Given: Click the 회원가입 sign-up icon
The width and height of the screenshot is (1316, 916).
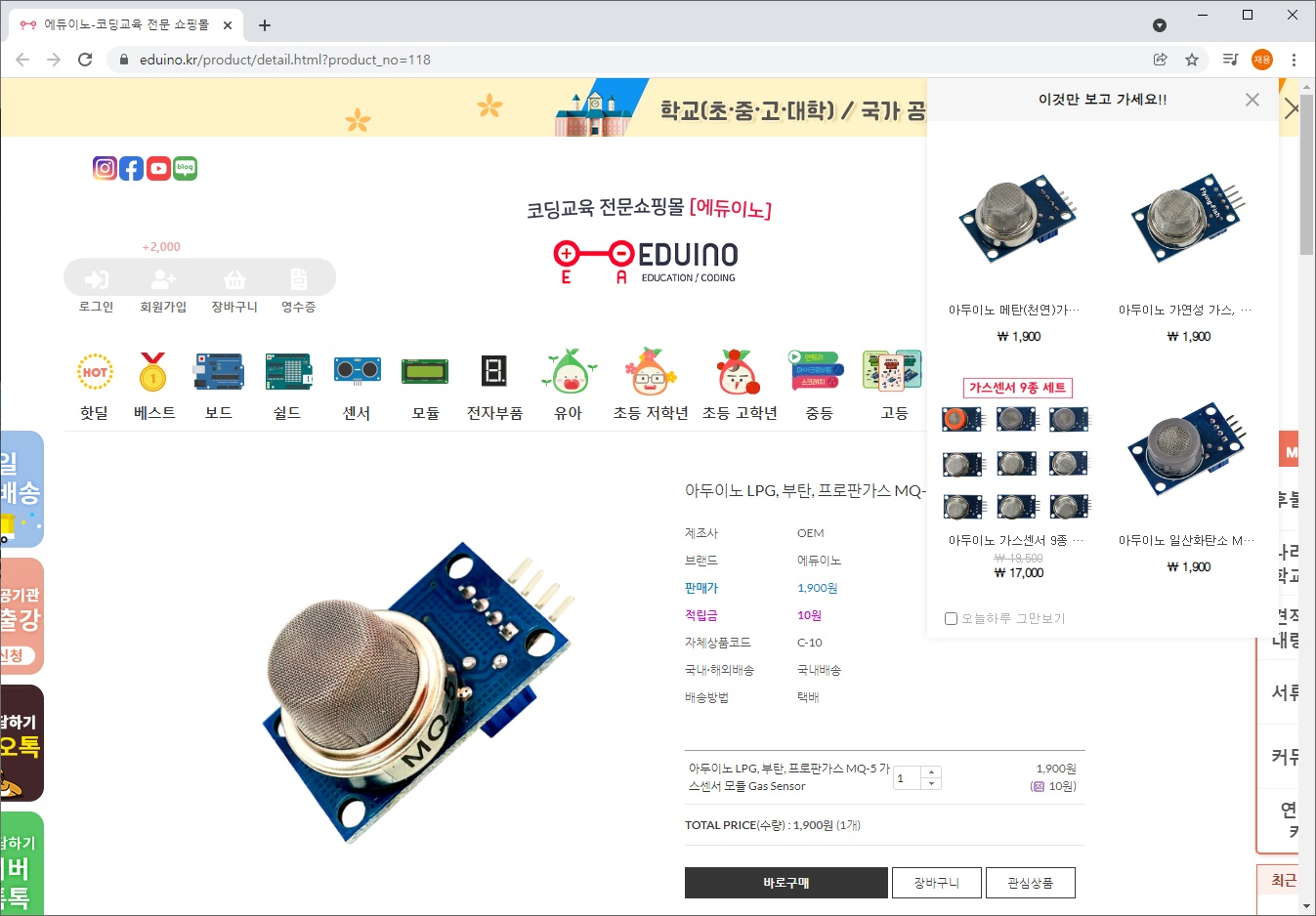Looking at the screenshot, I should point(163,279).
